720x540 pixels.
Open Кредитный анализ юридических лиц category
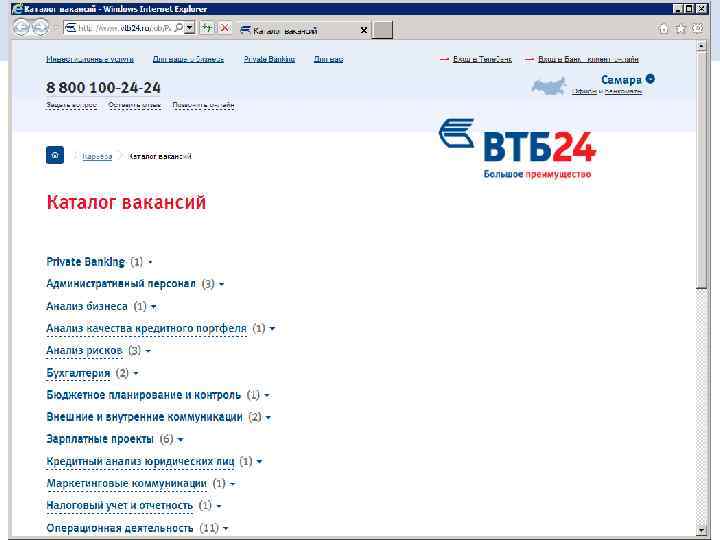[x=141, y=461]
